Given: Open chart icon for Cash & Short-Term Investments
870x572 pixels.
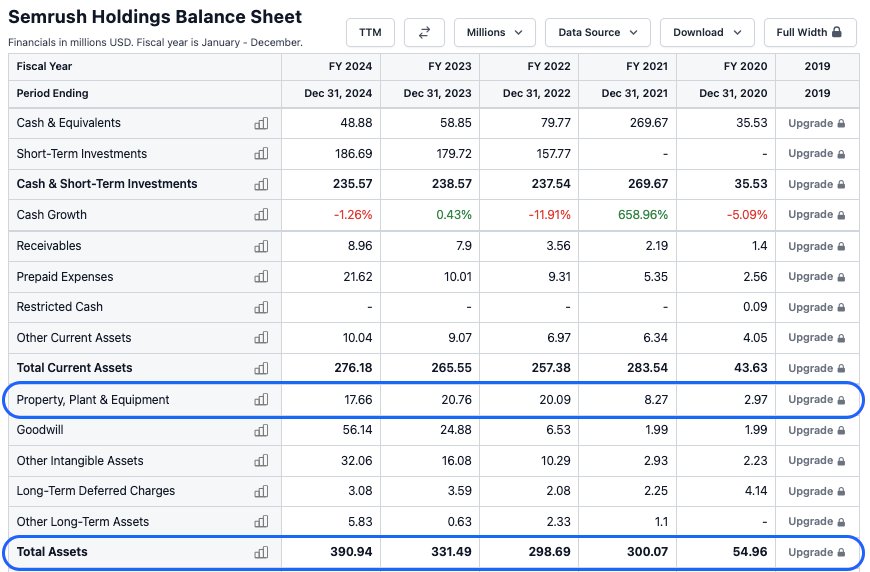Looking at the screenshot, I should tap(261, 184).
